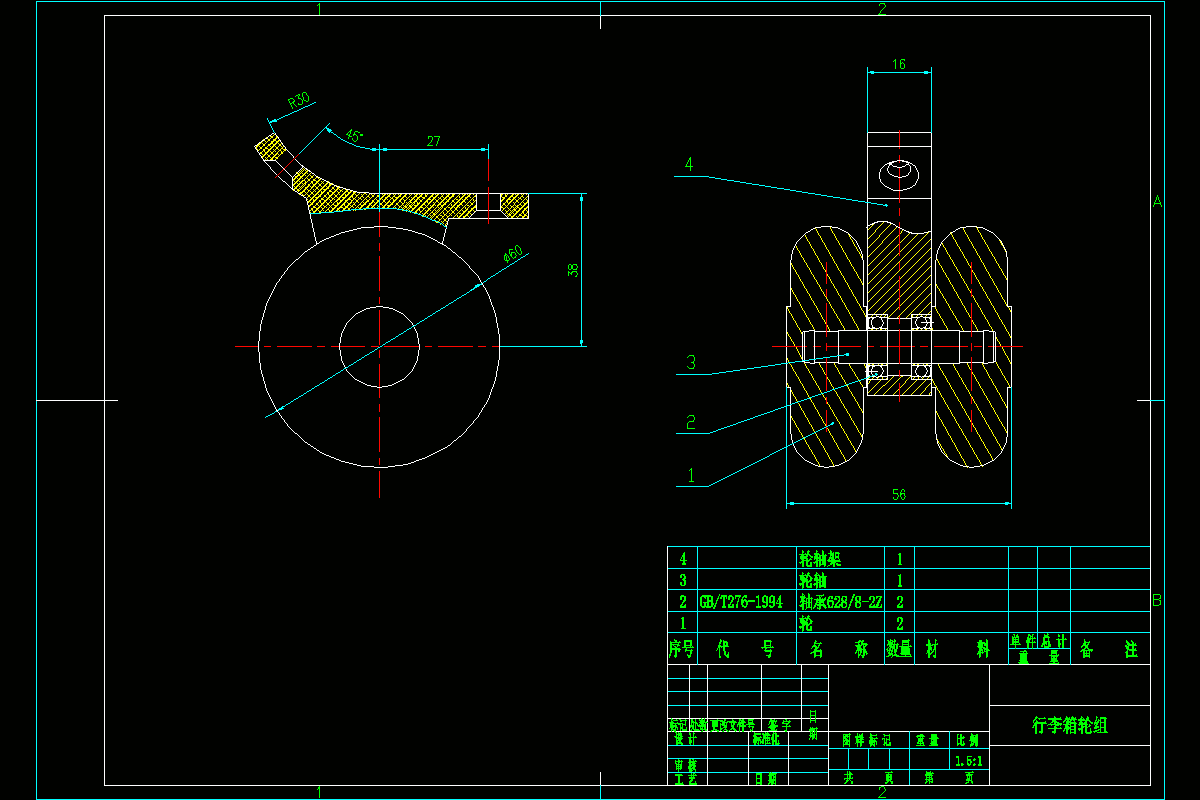Select the zone letter A on right border
Viewport: 1200px width, 800px height.
1157,201
